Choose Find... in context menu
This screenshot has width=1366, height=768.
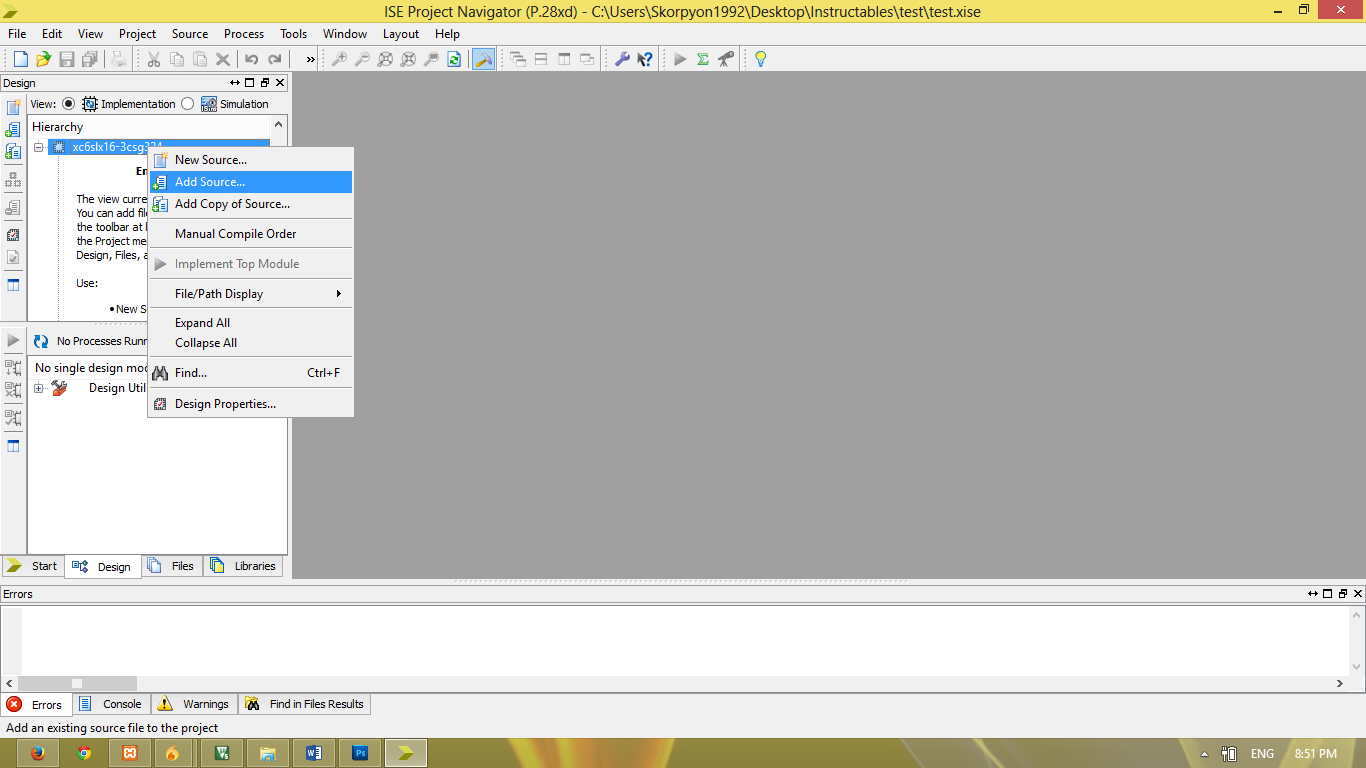(250, 373)
